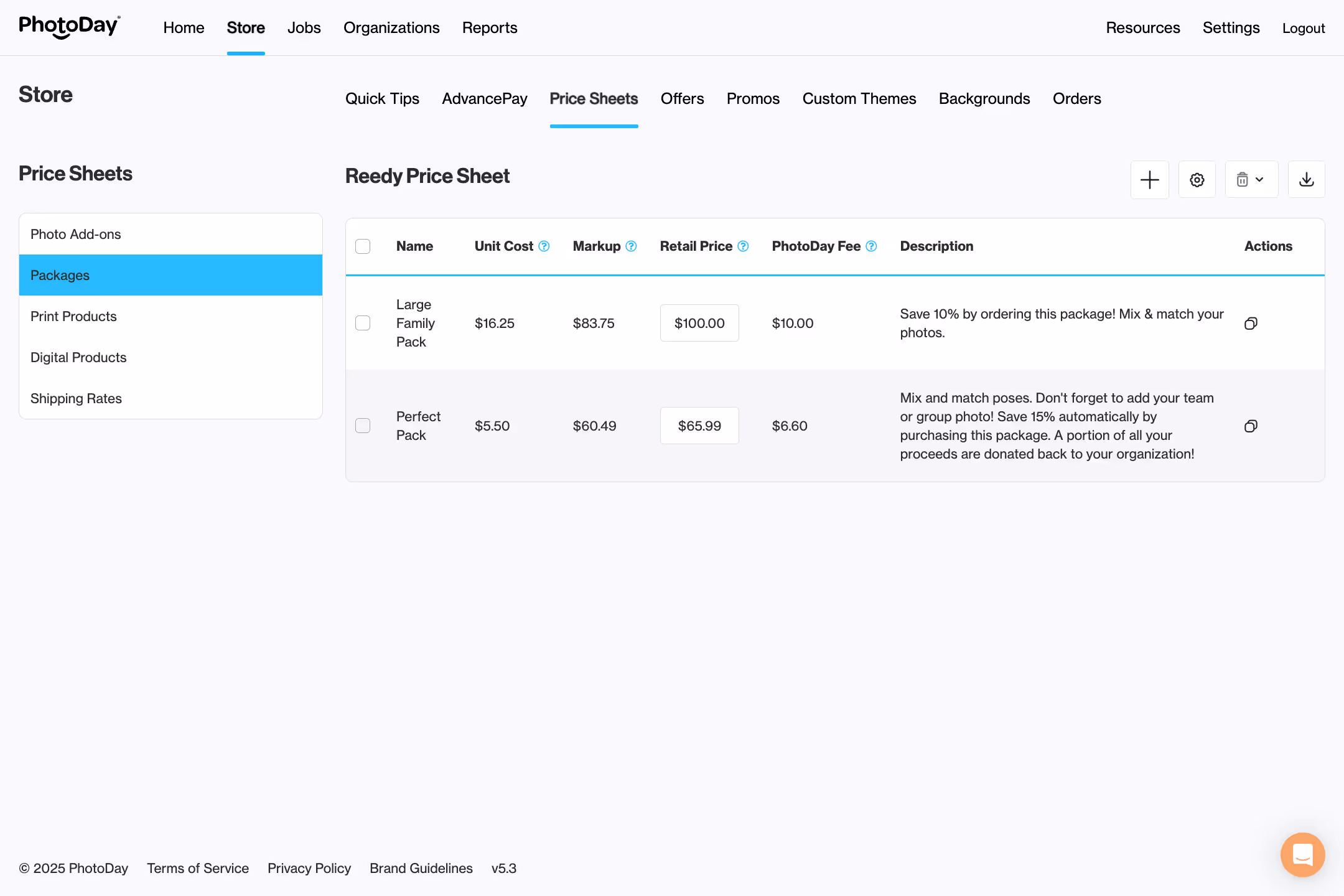Click the Perfect Pack name
1344x896 pixels.
(418, 426)
